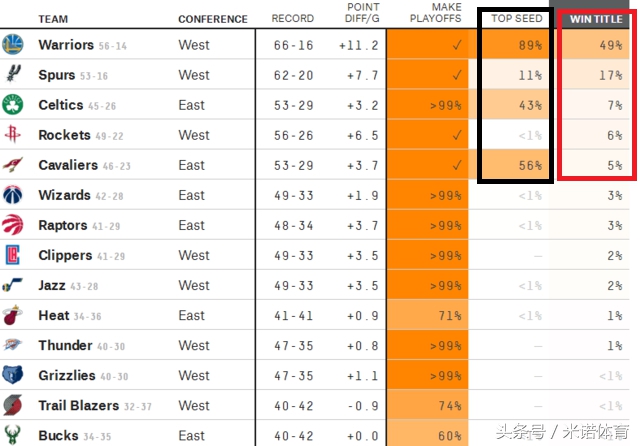
Task: Open the Warriors team name link
Action: point(66,45)
